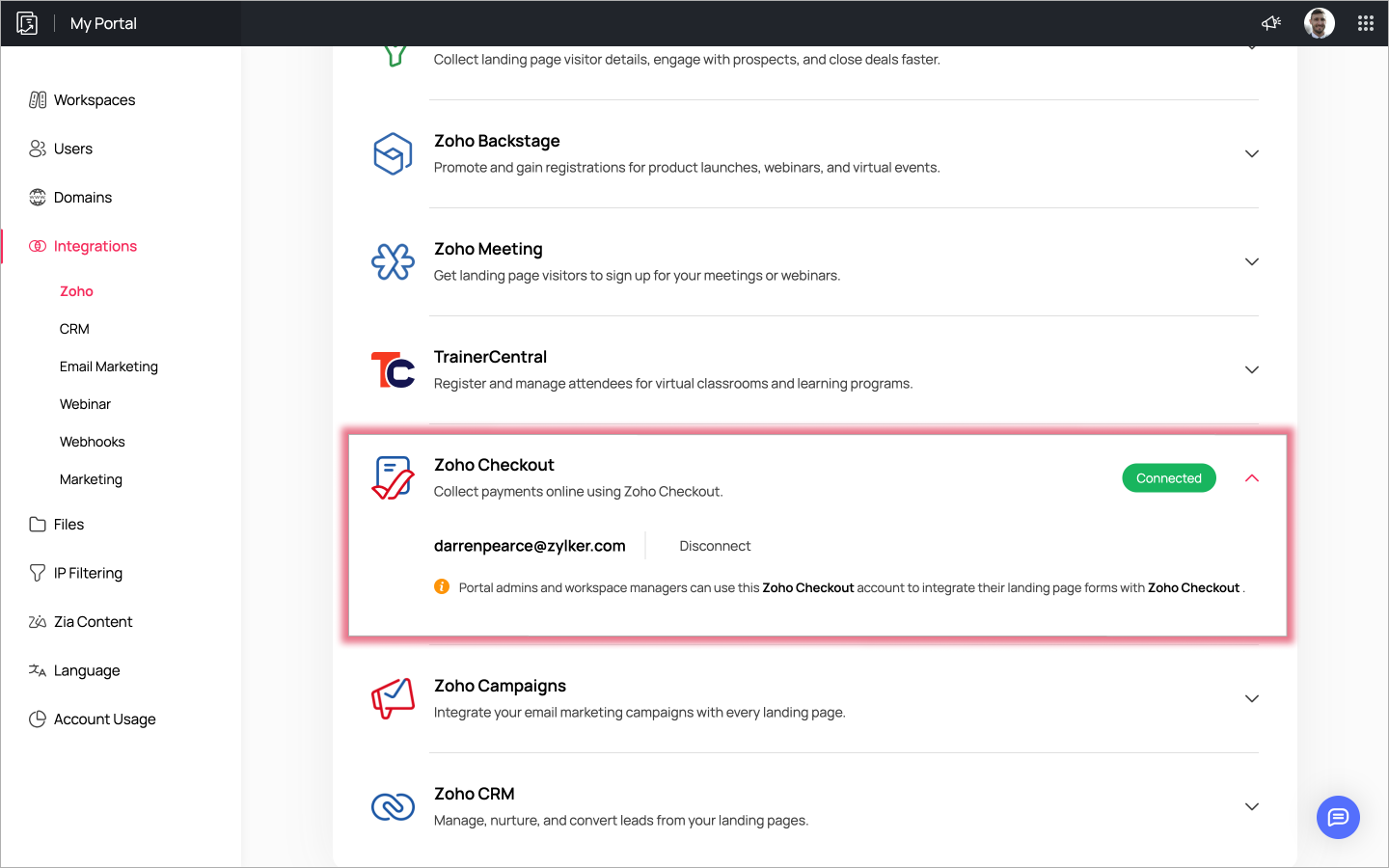Click 'Manage, nurture, and convert leads' description
1389x868 pixels.
click(x=621, y=821)
